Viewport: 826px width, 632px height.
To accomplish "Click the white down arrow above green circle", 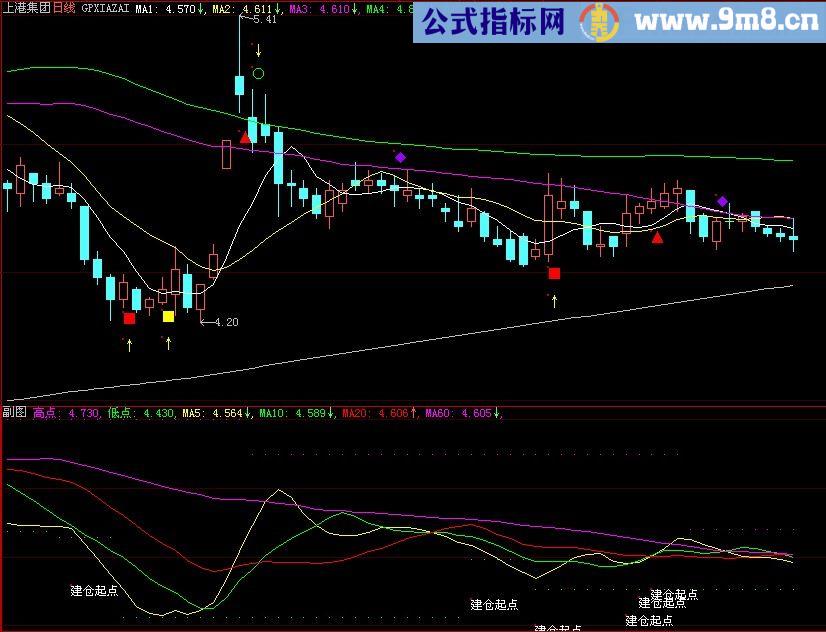I will coord(258,50).
